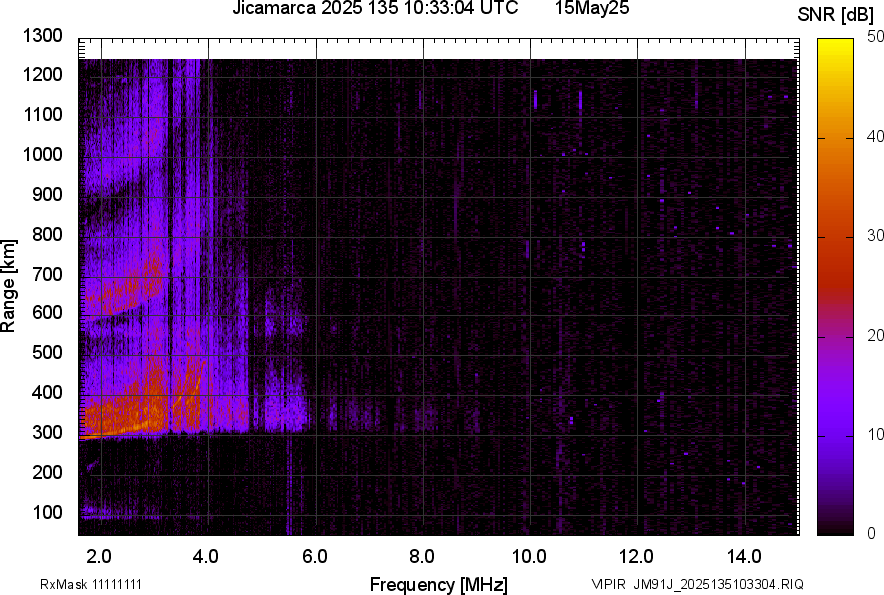Click the frequency tick label '14.0'
The image size is (884, 595).
[744, 557]
